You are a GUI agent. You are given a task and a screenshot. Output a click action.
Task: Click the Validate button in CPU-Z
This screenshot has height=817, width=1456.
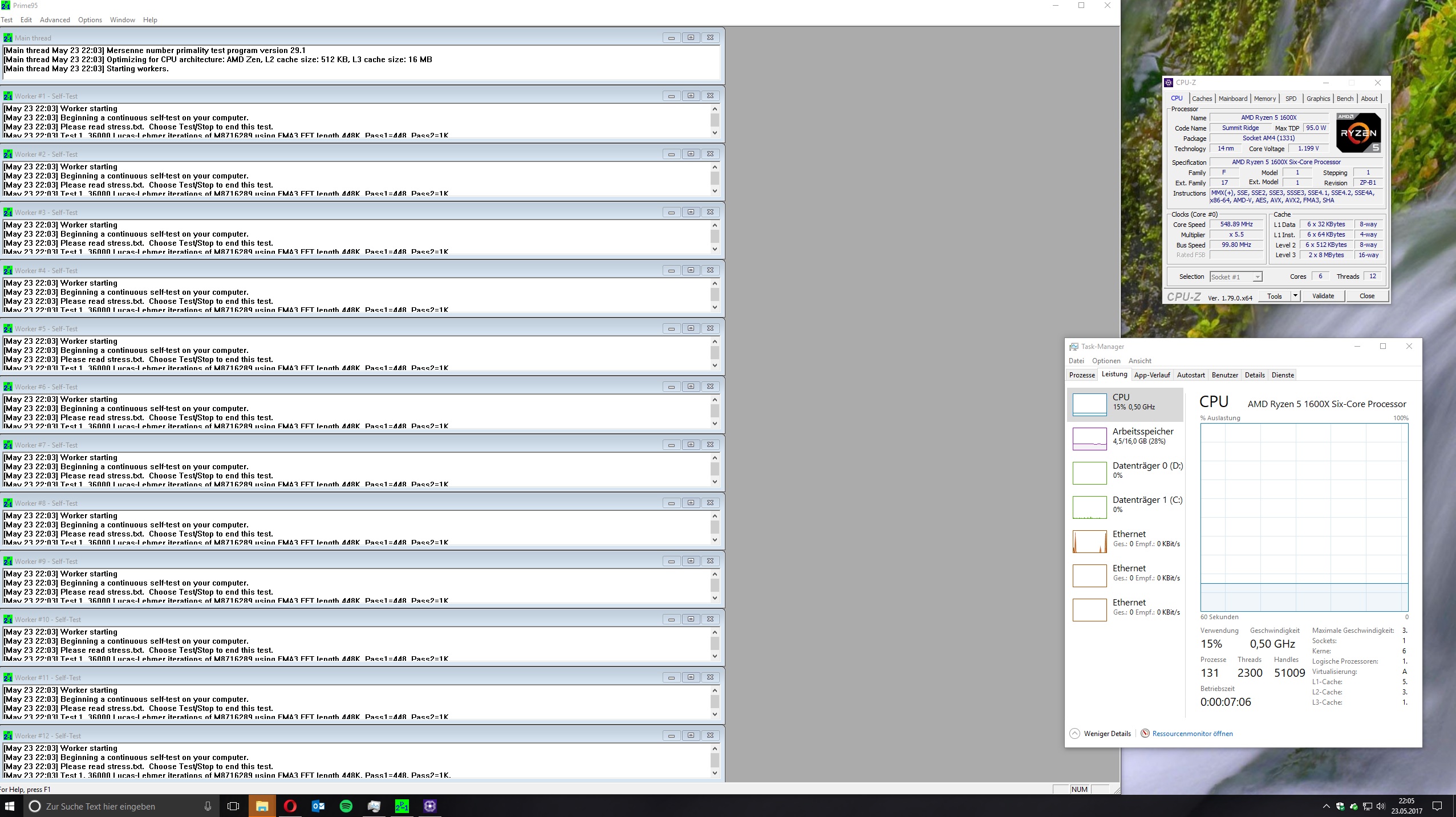click(x=1323, y=296)
